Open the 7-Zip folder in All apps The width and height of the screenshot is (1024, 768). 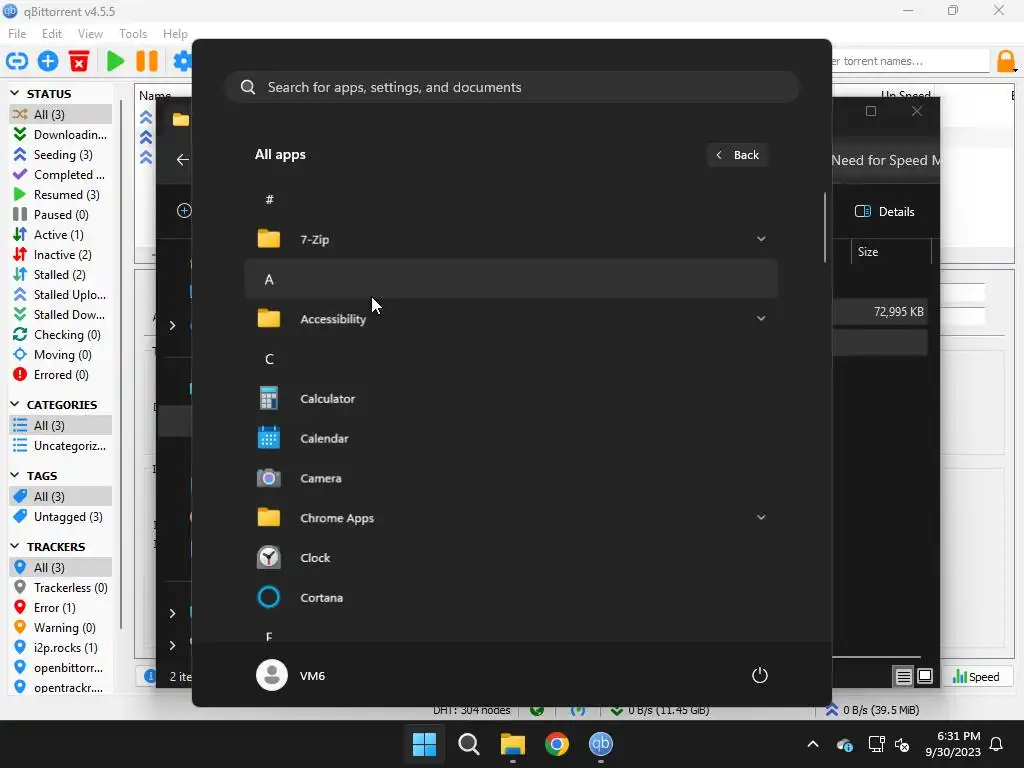pos(511,240)
